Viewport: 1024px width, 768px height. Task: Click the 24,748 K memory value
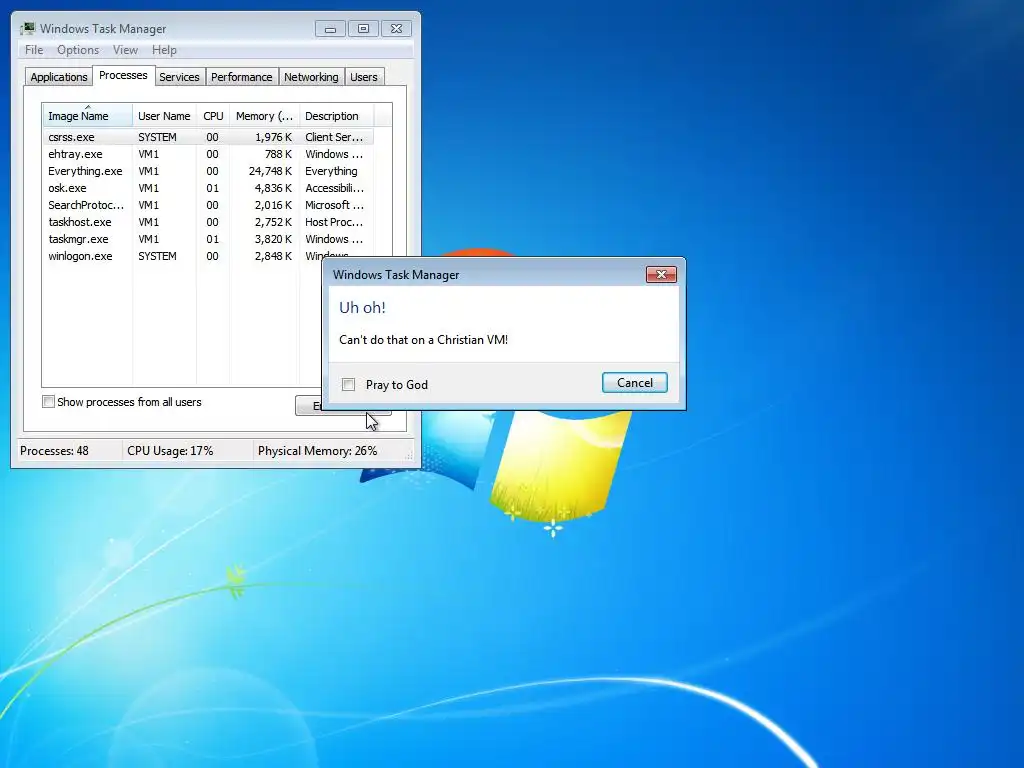pos(270,171)
